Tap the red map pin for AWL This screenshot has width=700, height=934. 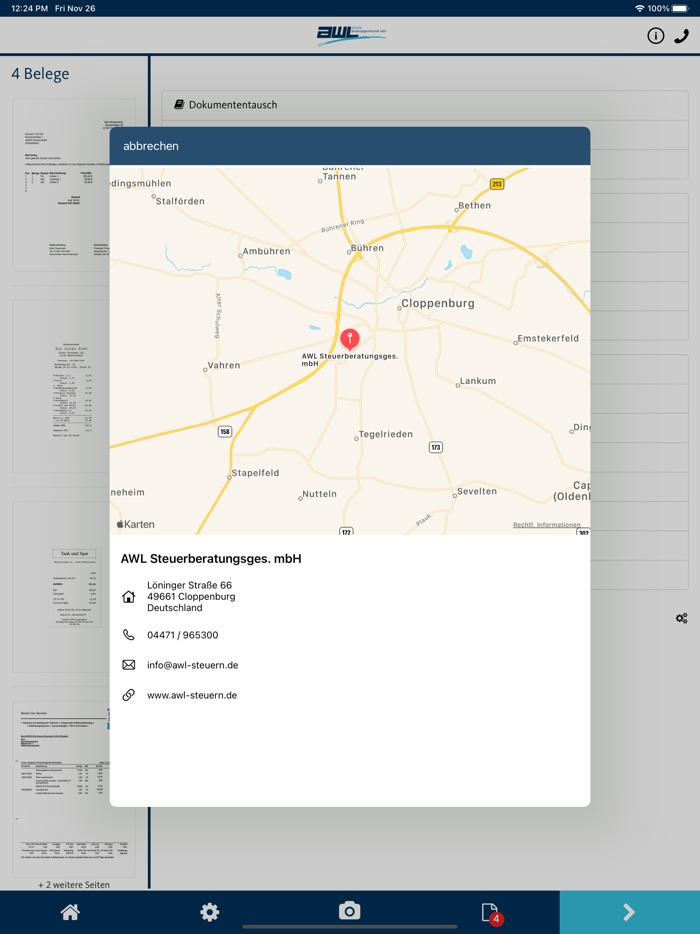tap(350, 339)
